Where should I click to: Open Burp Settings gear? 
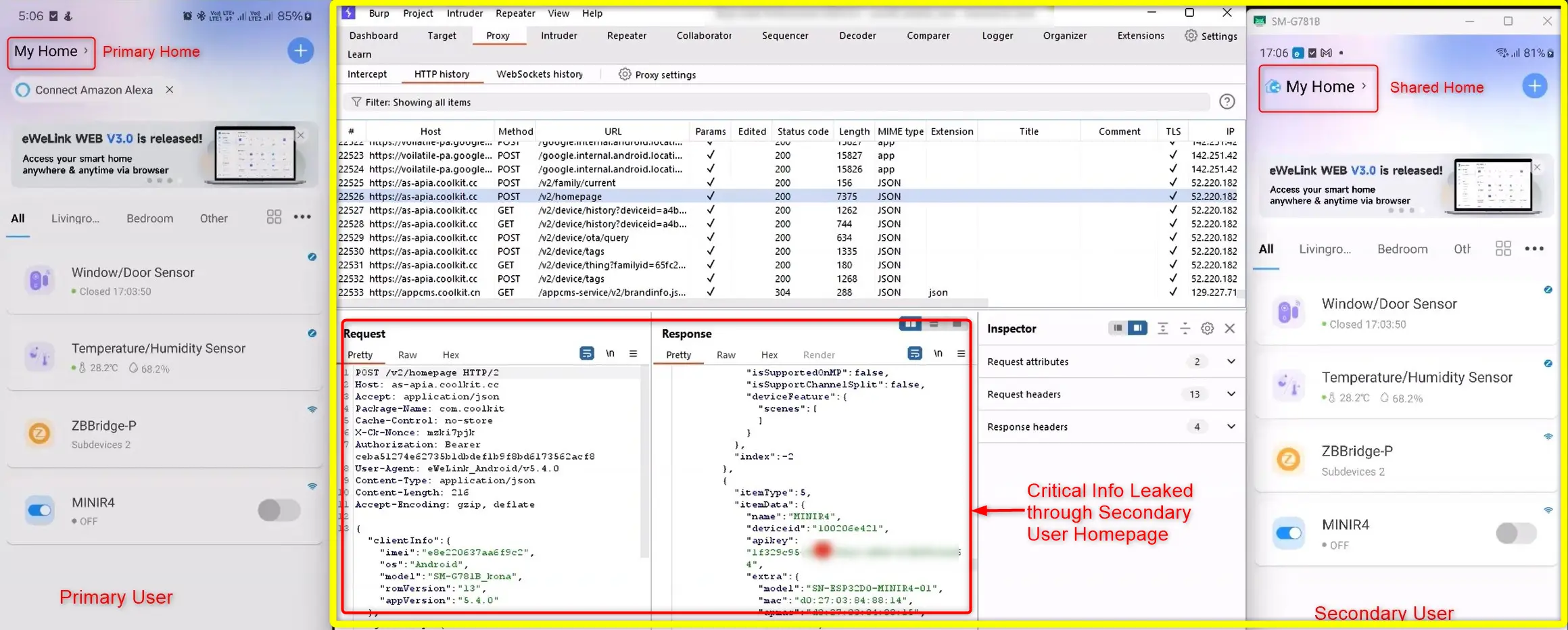point(1191,36)
